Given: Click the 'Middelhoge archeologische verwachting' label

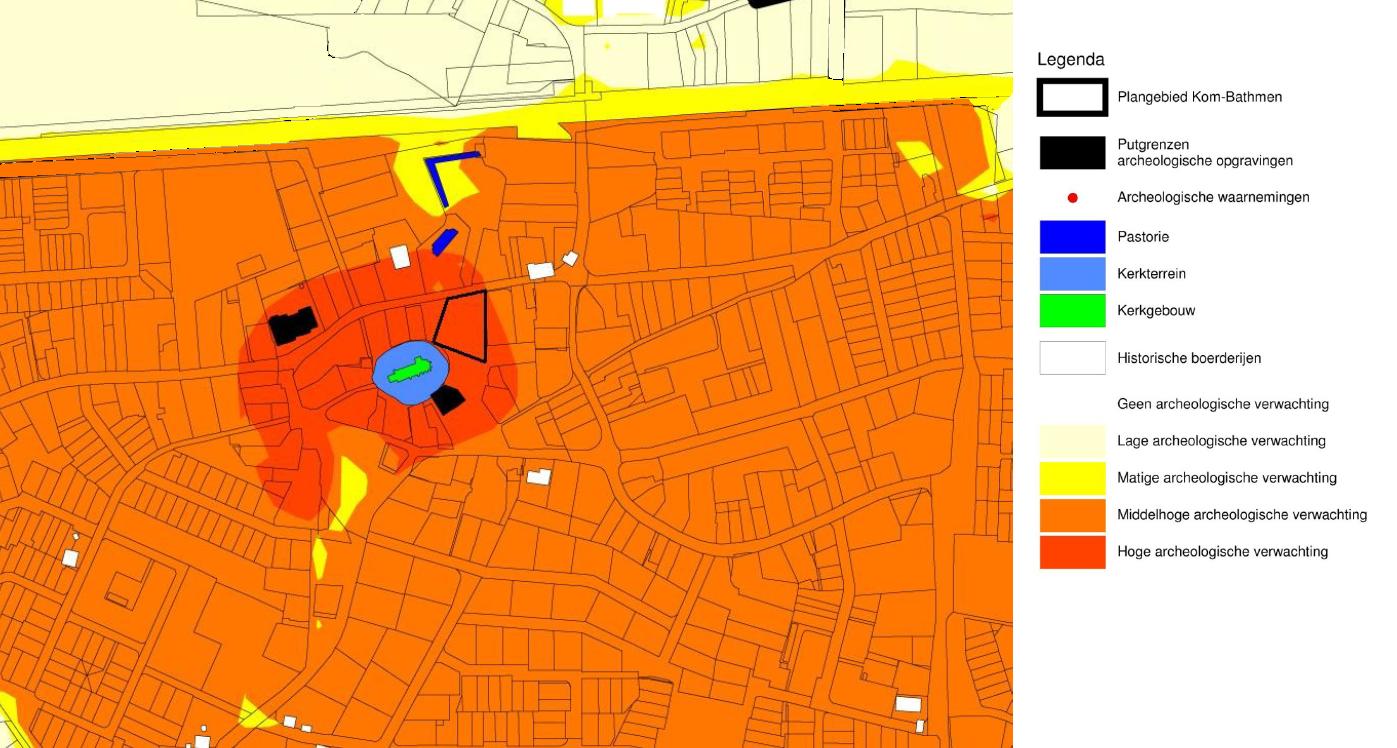Looking at the screenshot, I should (1242, 515).
